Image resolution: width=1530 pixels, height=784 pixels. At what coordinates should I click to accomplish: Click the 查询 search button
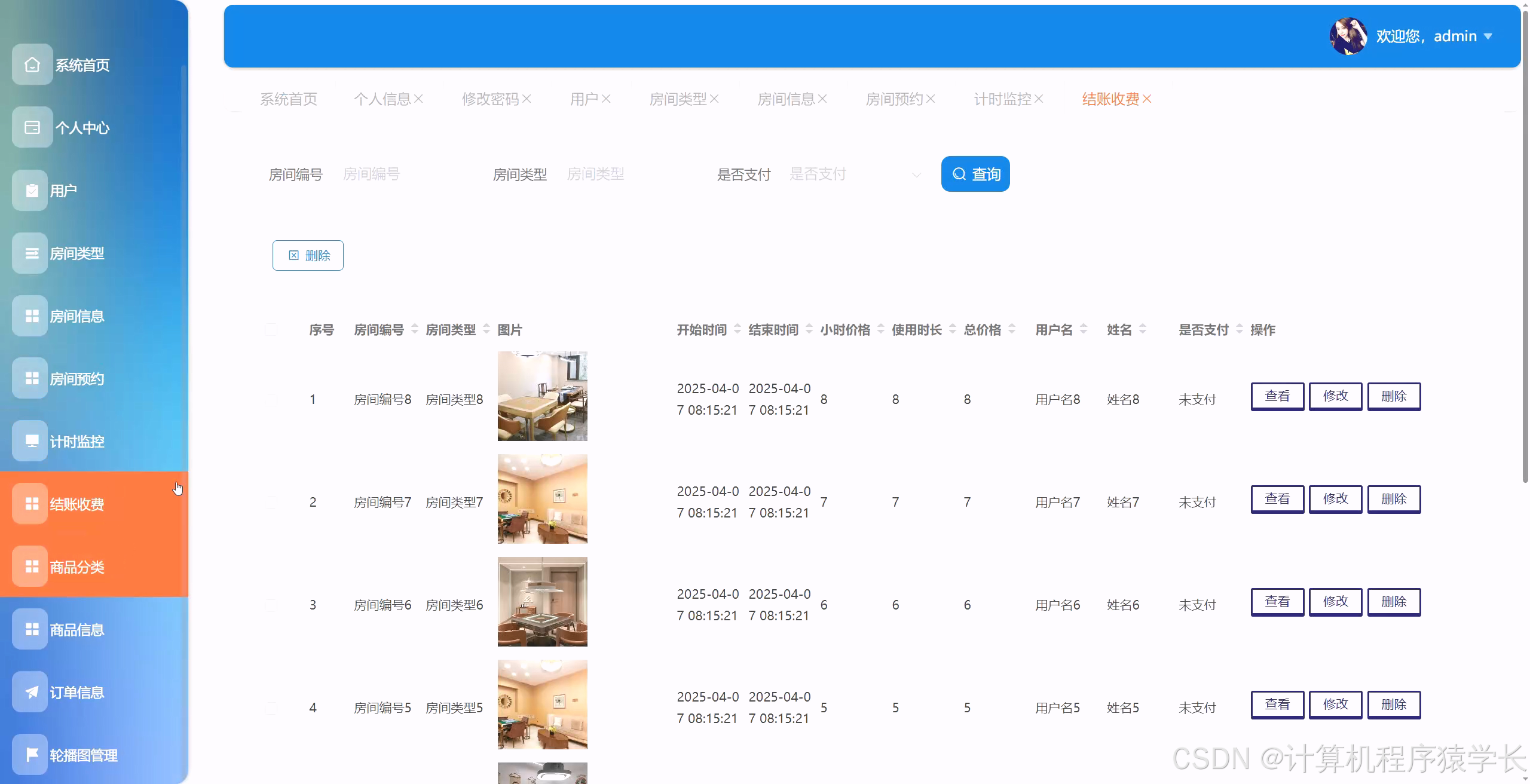point(975,174)
